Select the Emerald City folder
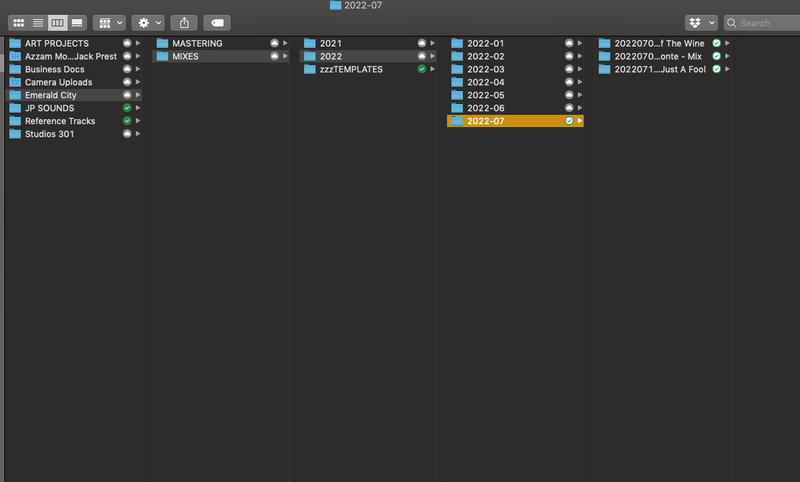Viewport: 800px width, 482px height. (x=73, y=95)
